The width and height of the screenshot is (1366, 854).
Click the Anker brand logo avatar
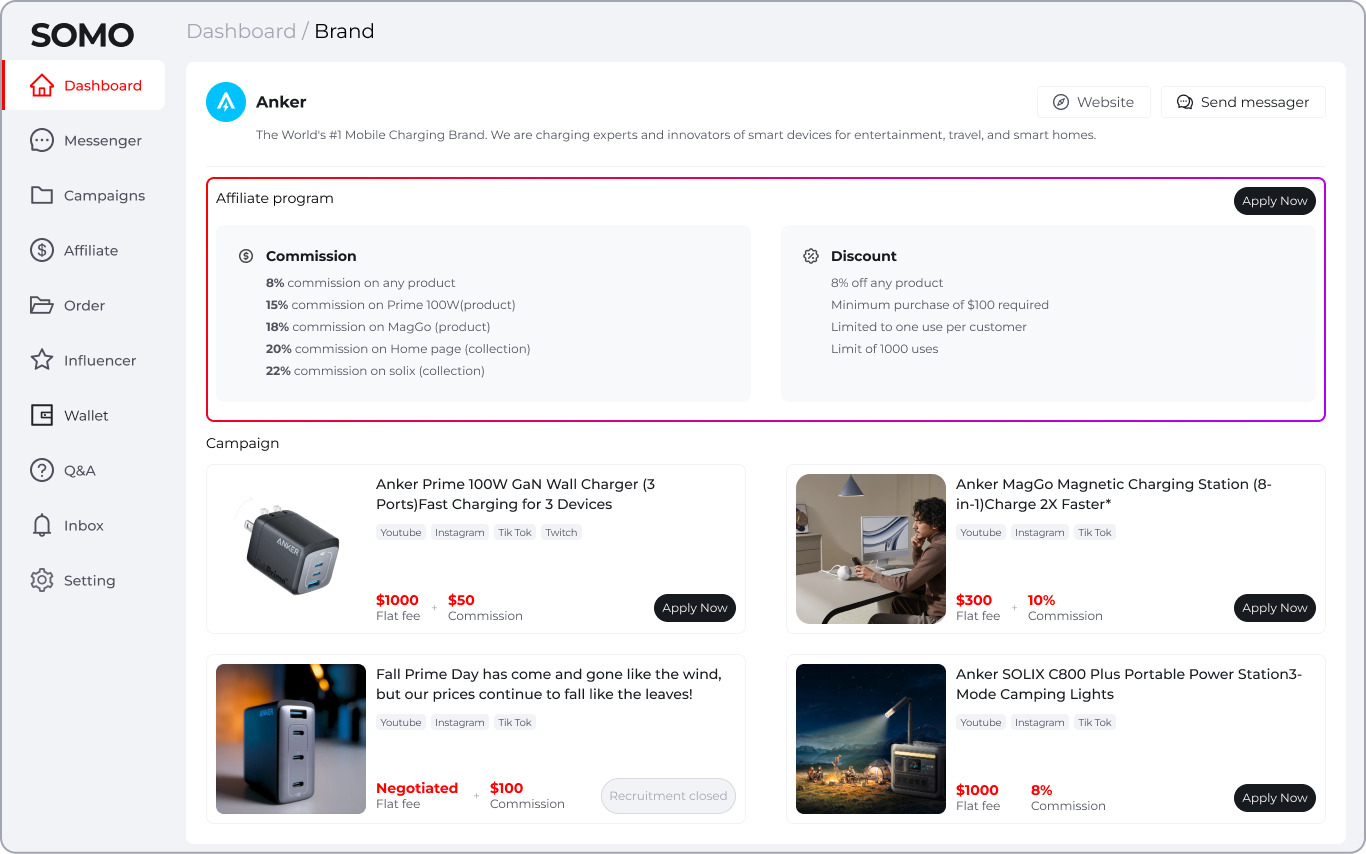pyautogui.click(x=226, y=102)
